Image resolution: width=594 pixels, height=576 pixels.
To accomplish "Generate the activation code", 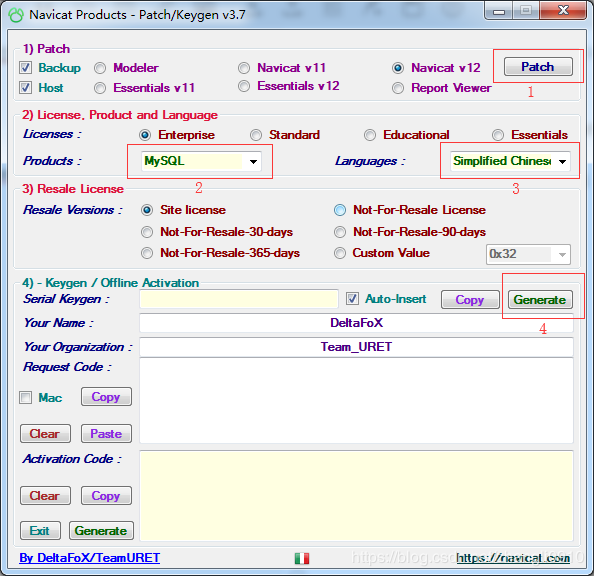I will [101, 531].
